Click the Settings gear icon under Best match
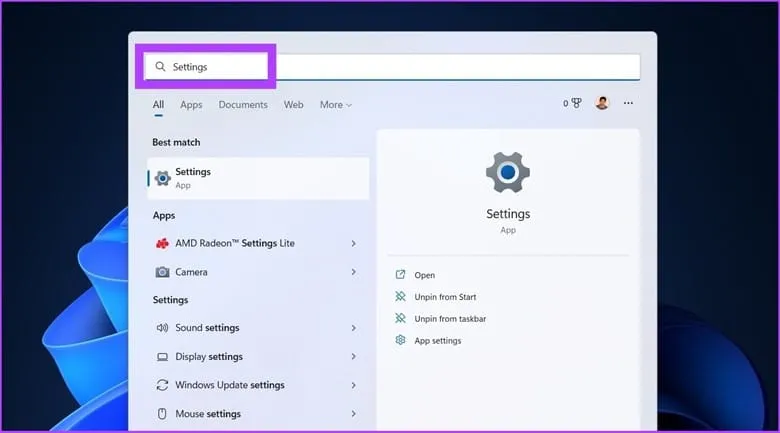This screenshot has height=433, width=780. [163, 178]
